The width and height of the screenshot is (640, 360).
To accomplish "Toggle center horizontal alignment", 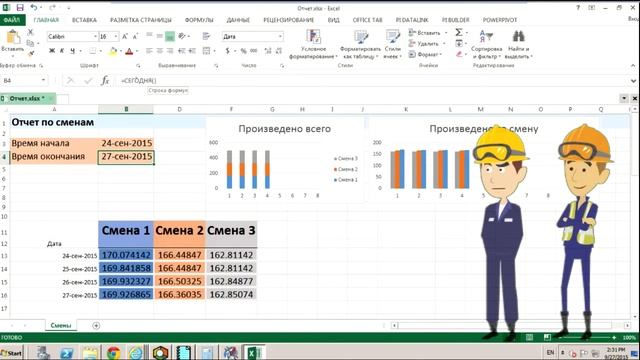I will [x=160, y=51].
